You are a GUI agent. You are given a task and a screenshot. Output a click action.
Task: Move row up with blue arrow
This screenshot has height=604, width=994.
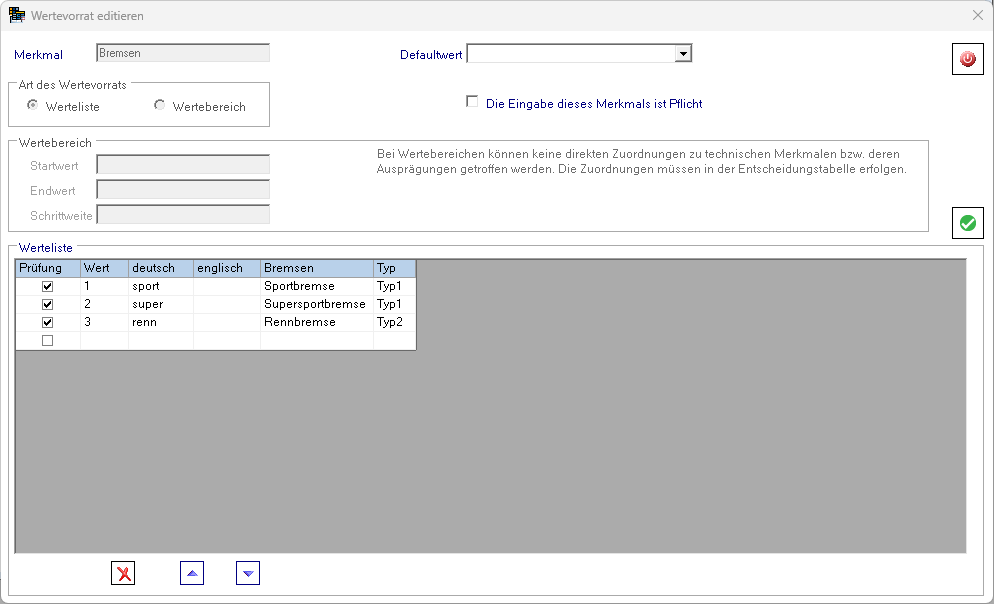coord(192,573)
